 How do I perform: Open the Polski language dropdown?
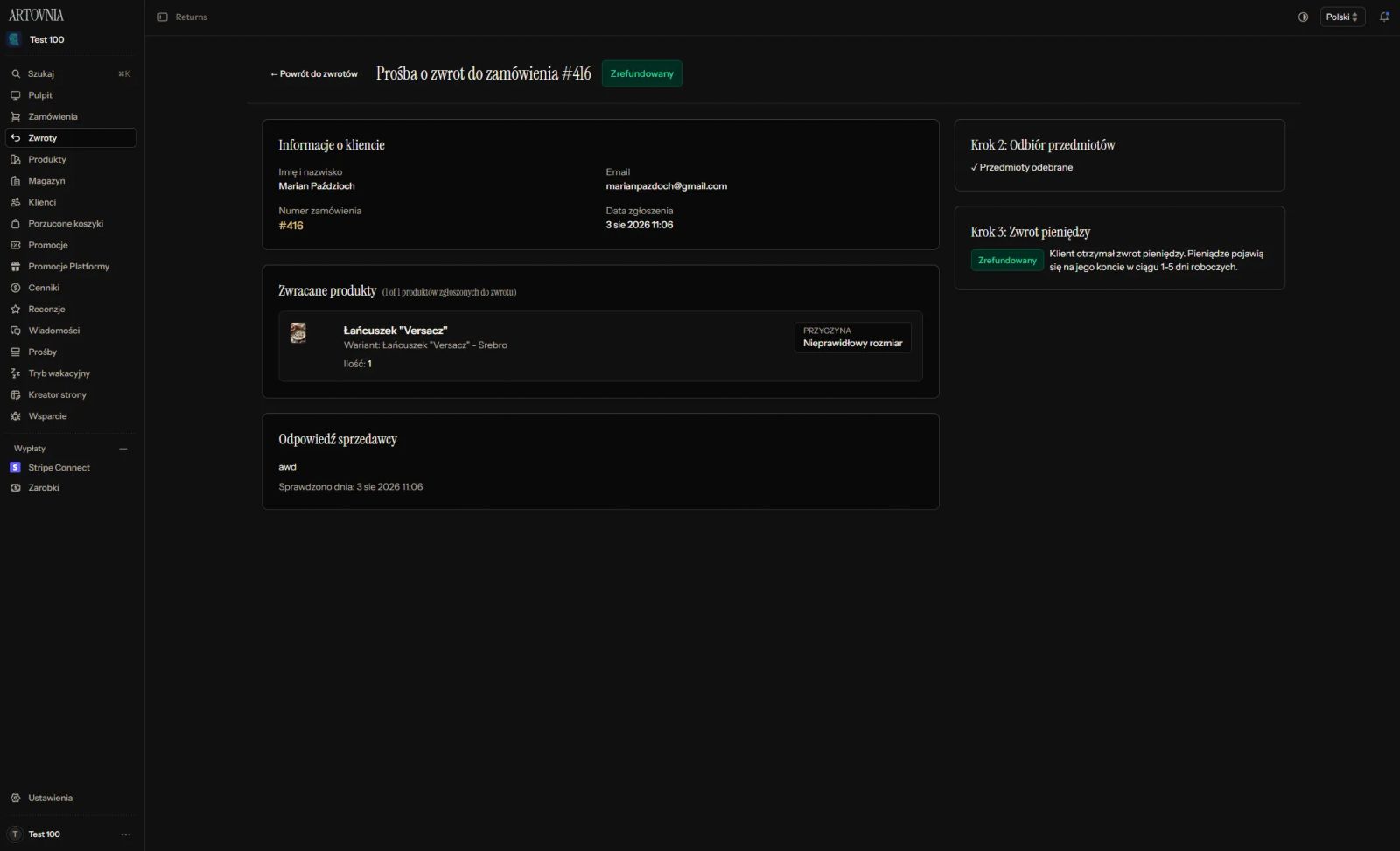[1342, 17]
